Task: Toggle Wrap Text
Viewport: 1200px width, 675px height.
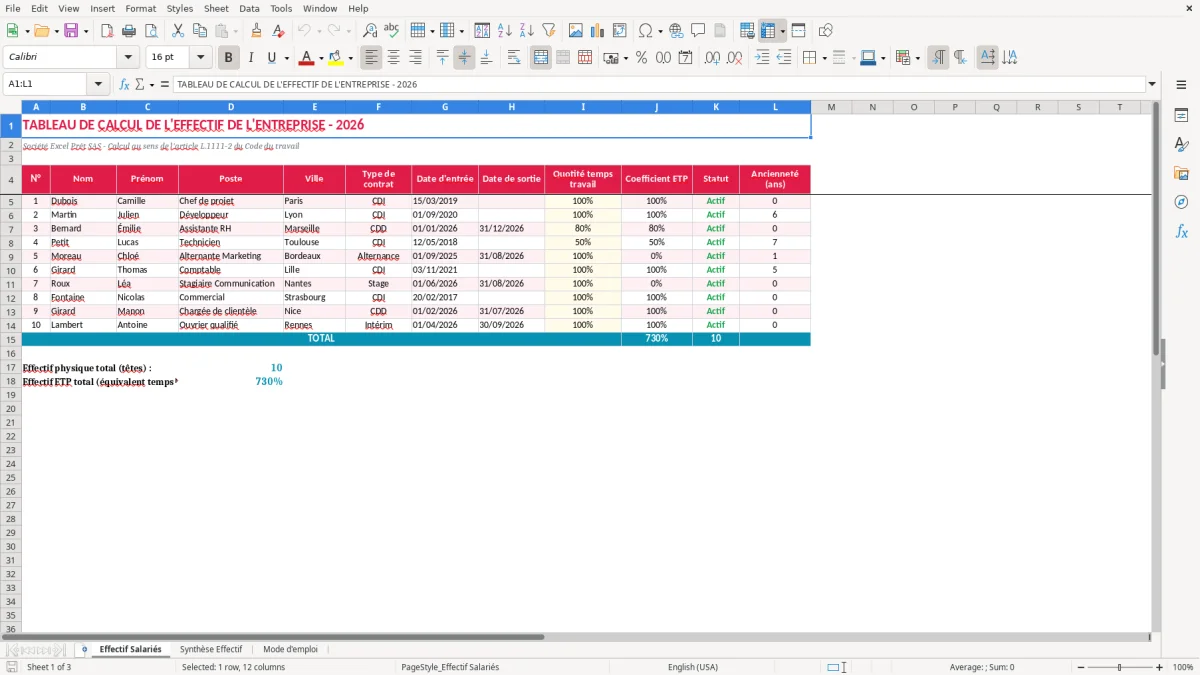Action: (x=514, y=58)
